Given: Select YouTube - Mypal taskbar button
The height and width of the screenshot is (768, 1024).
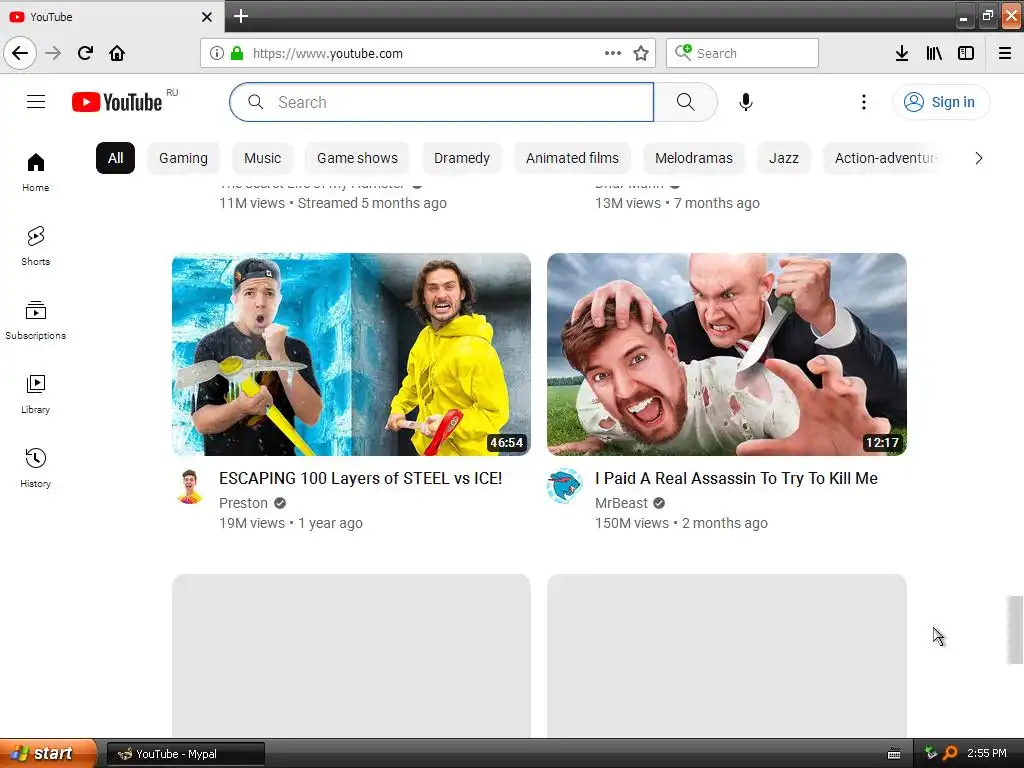Looking at the screenshot, I should tap(186, 754).
